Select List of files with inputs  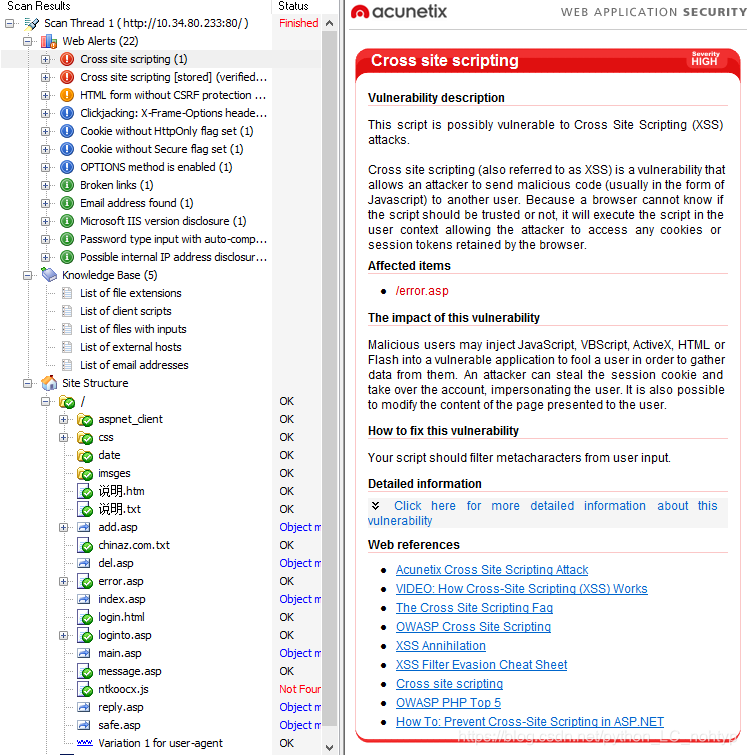tap(133, 329)
